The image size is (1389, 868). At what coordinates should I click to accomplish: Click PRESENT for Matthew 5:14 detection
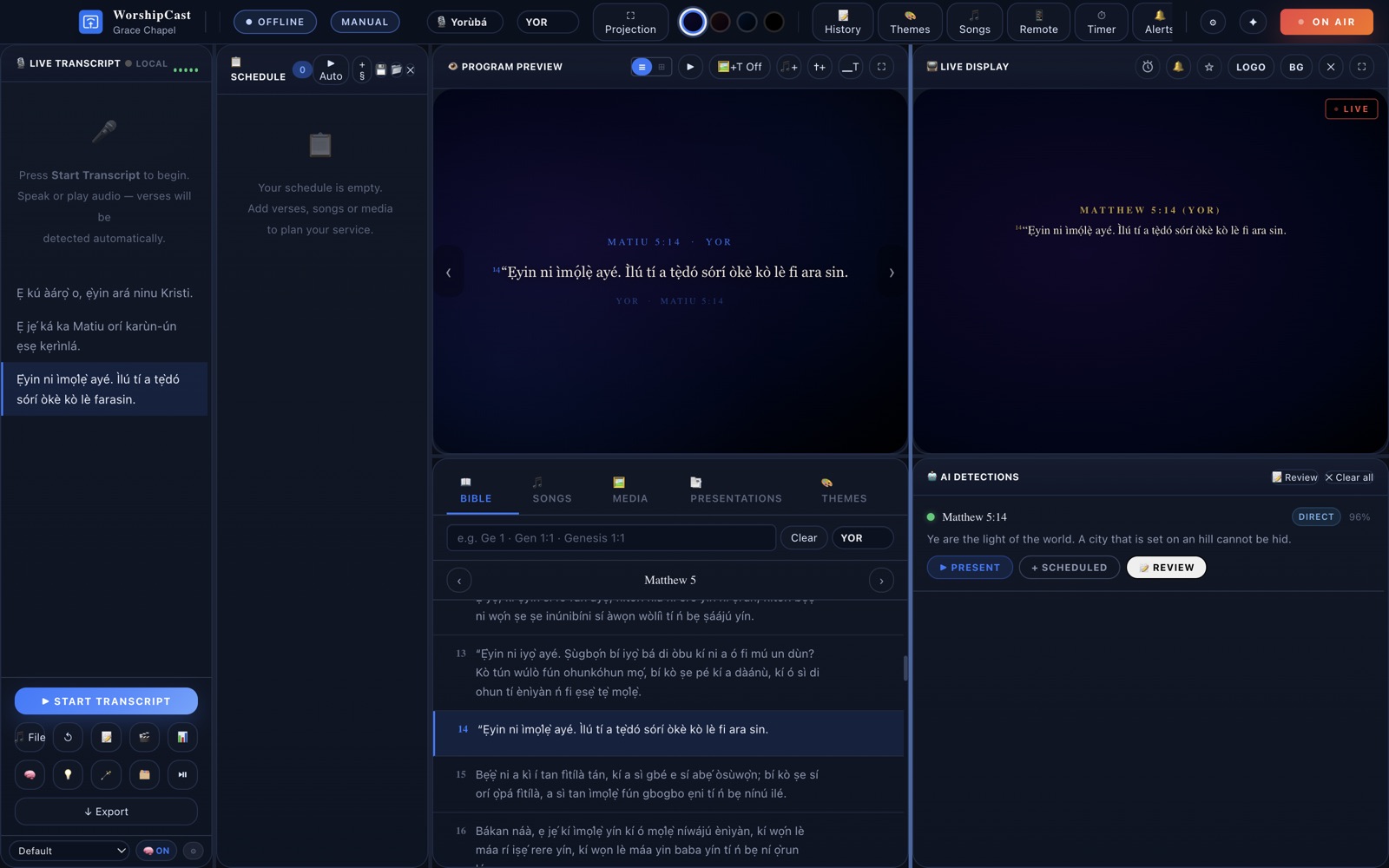click(x=970, y=568)
